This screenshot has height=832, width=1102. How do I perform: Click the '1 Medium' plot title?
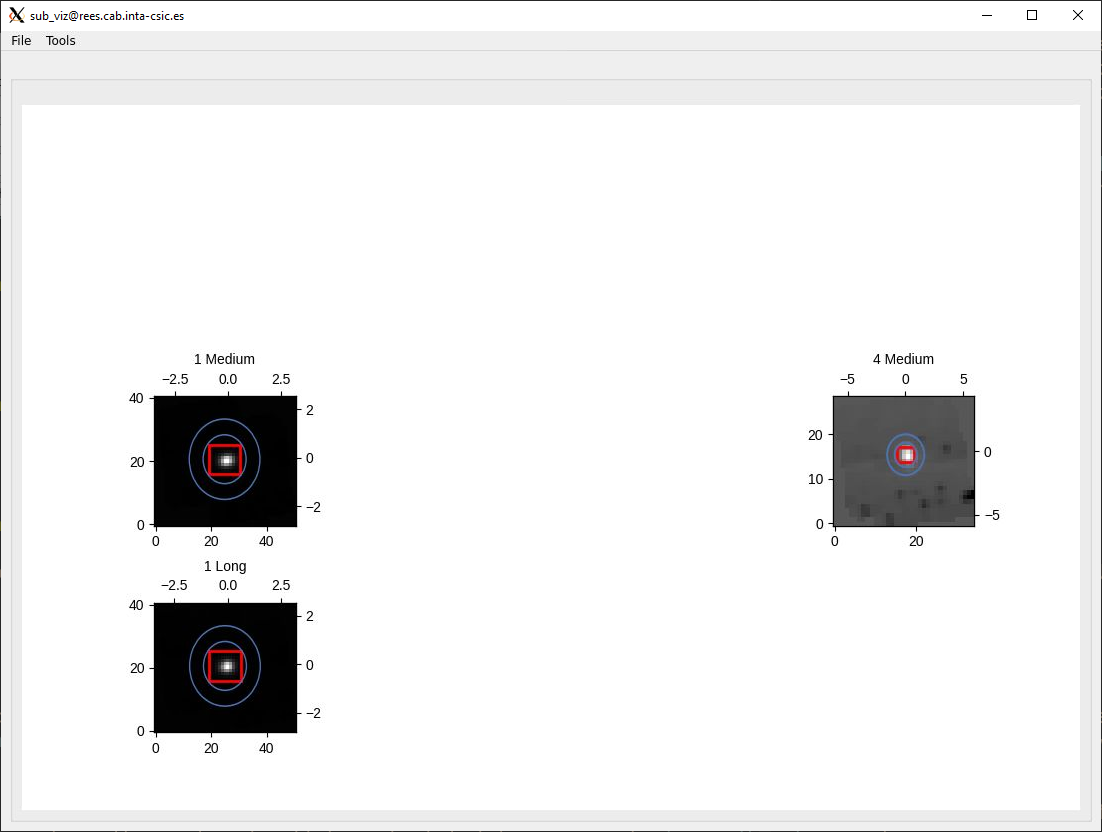pos(224,359)
